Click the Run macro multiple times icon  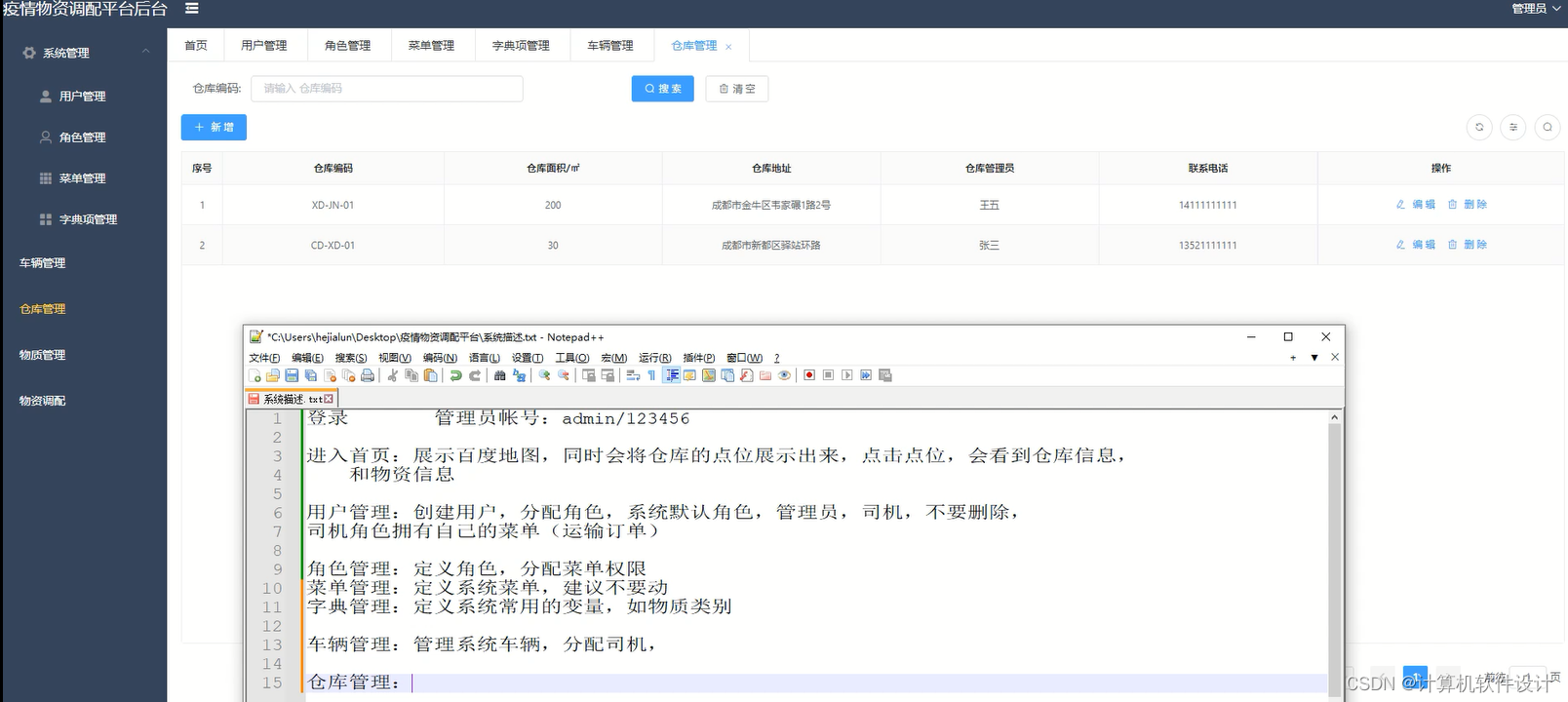[x=866, y=375]
